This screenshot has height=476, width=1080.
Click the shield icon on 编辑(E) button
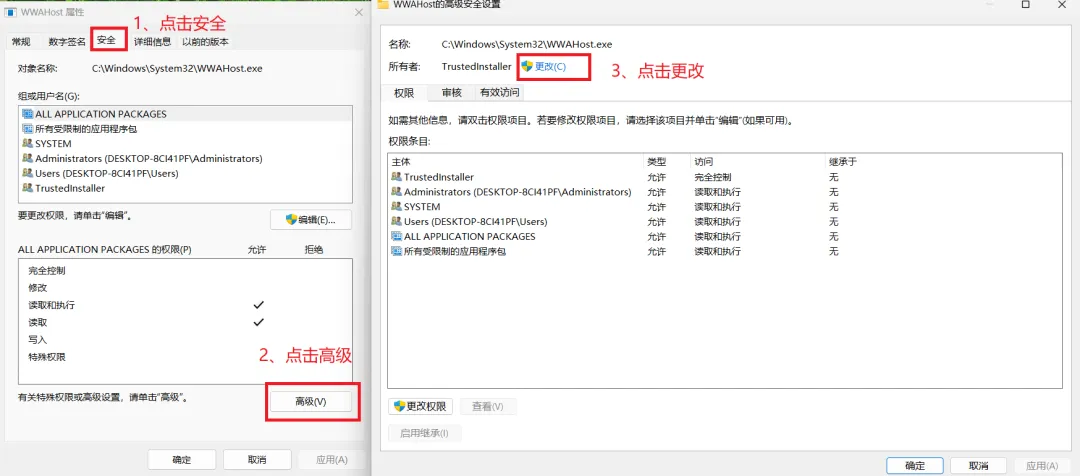291,220
